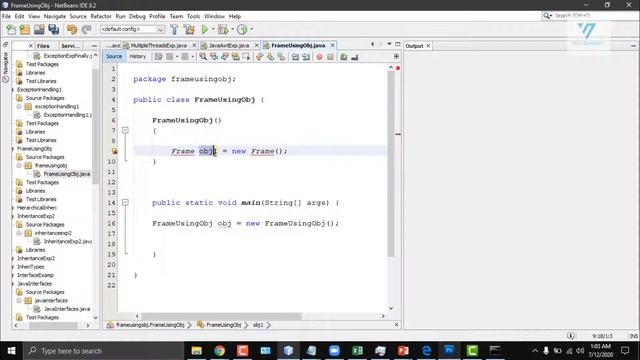640x360 pixels.
Task: Uncomment the selected code lines
Action: 354,57
